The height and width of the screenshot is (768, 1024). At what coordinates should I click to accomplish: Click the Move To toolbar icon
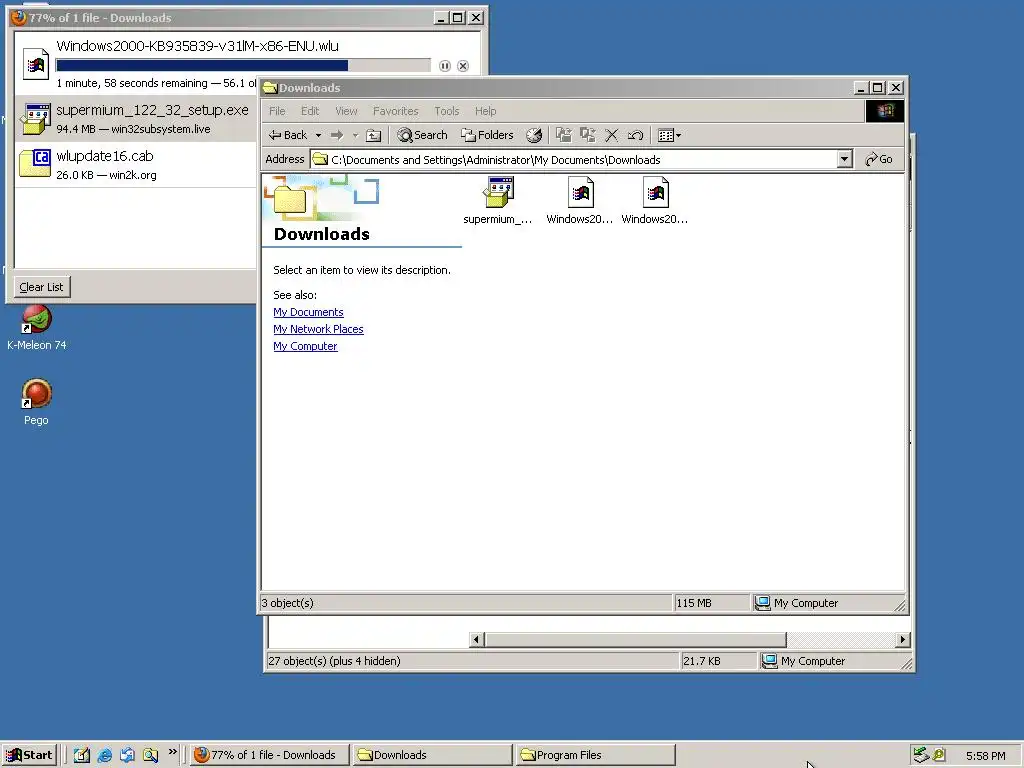[564, 135]
